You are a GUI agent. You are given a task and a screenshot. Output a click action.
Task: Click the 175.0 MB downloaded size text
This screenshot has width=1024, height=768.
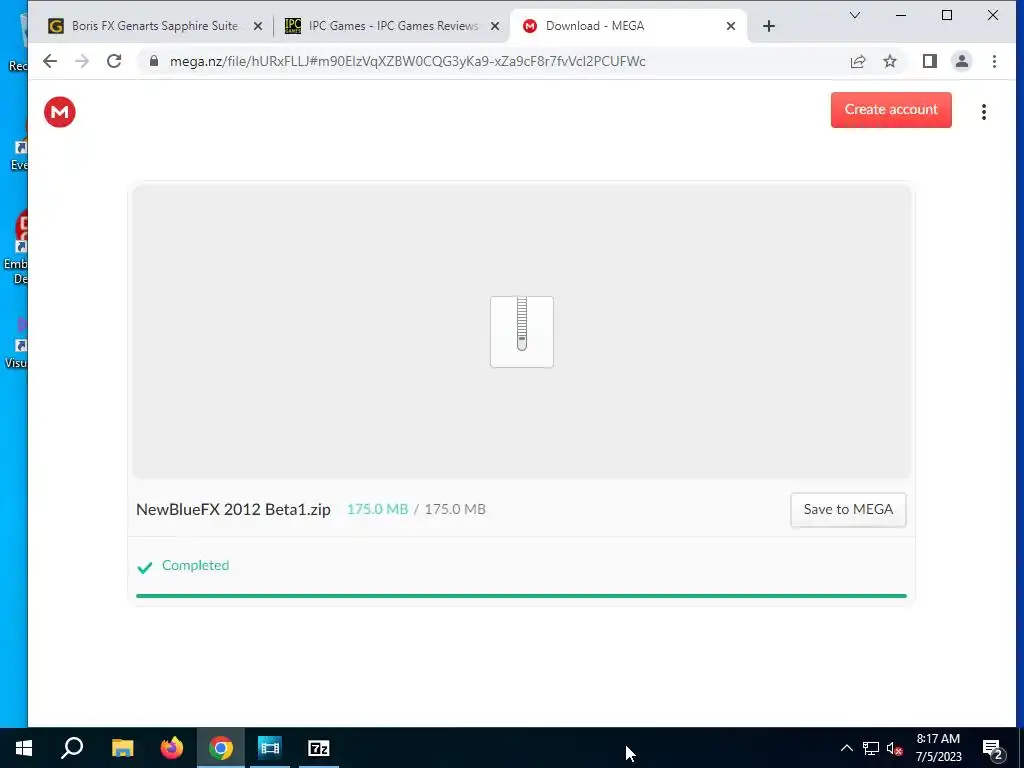(x=377, y=509)
